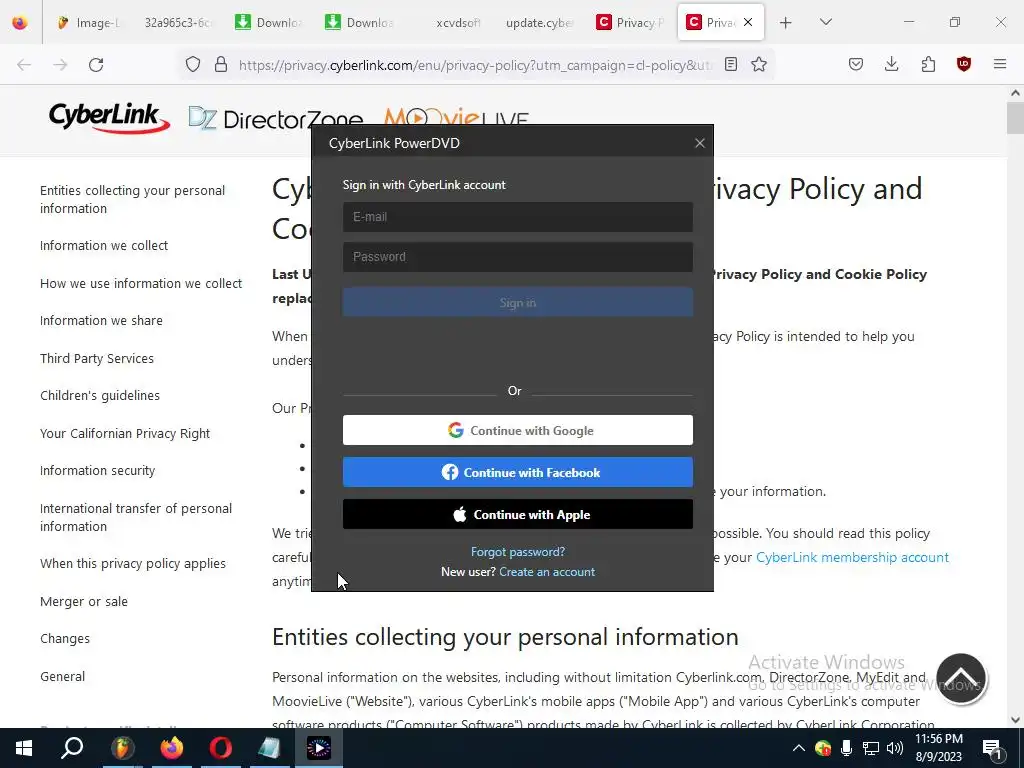The image size is (1024, 768).
Task: Open the tracking protection shield icon
Action: click(x=193, y=65)
